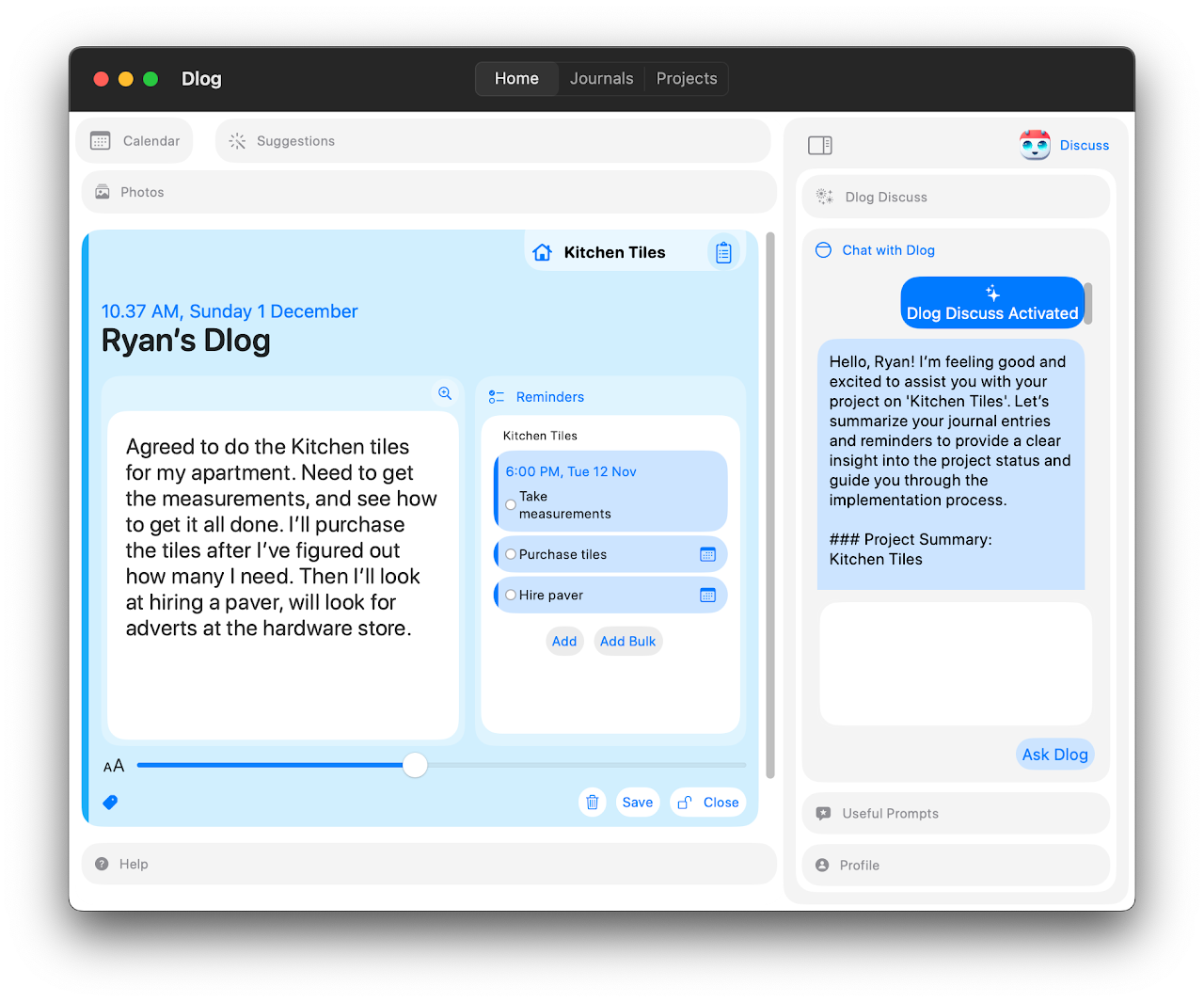Click the Dlog assistant greeting message
This screenshot has width=1204, height=1002.
951,465
